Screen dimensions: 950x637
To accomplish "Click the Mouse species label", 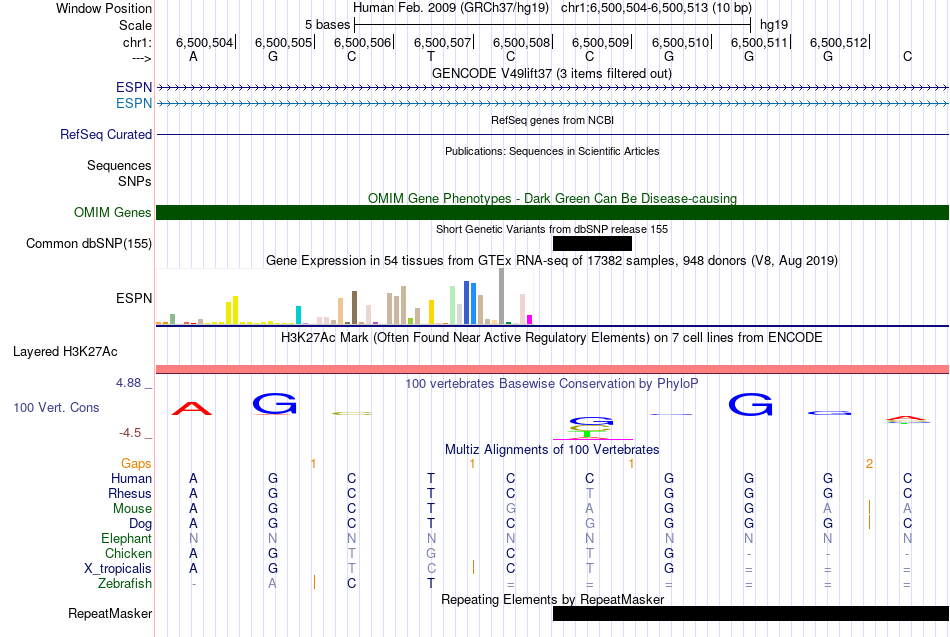I will pos(132,509).
